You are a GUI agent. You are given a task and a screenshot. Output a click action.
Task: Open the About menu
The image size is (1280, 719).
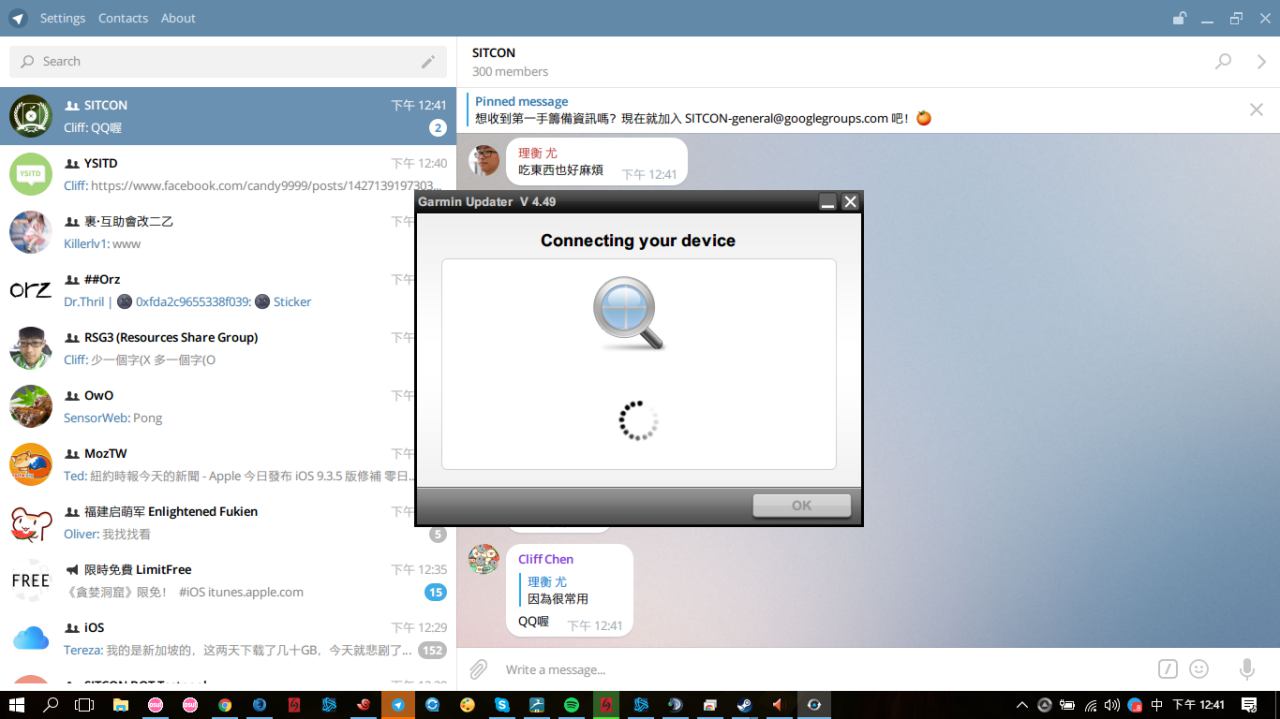click(x=178, y=18)
